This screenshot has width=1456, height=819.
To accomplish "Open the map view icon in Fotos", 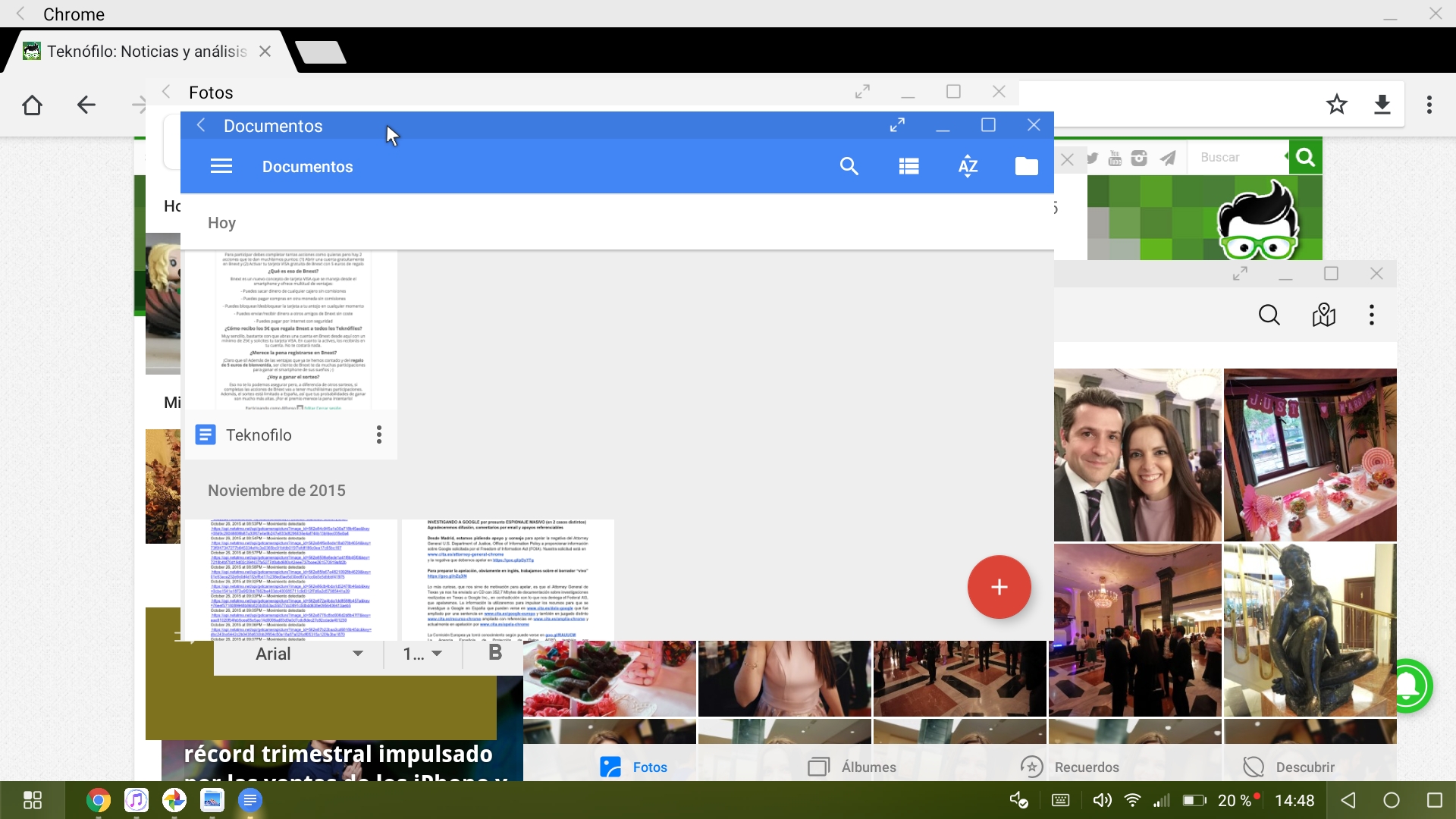I will click(x=1323, y=315).
